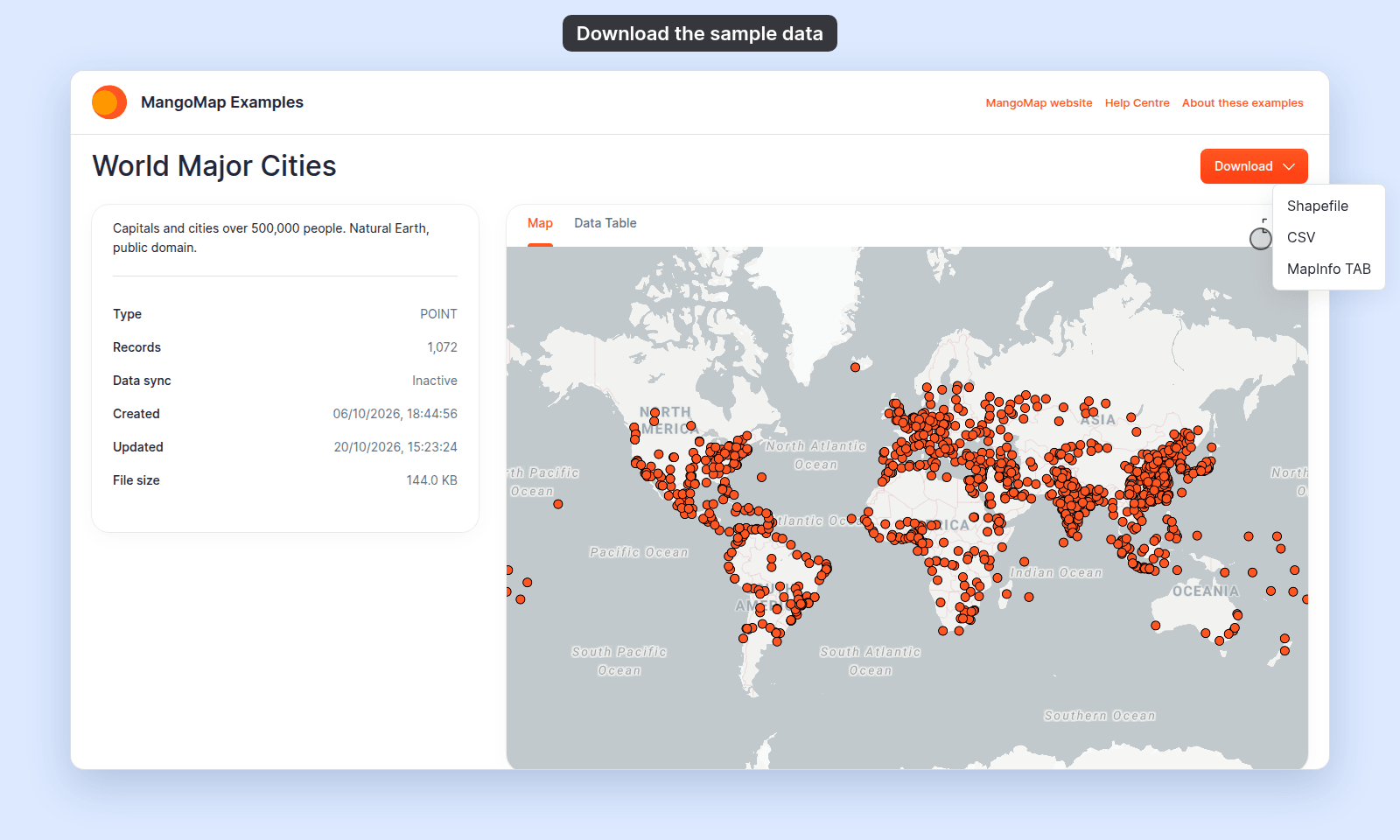Click the File size value 144.0 KB

point(431,480)
